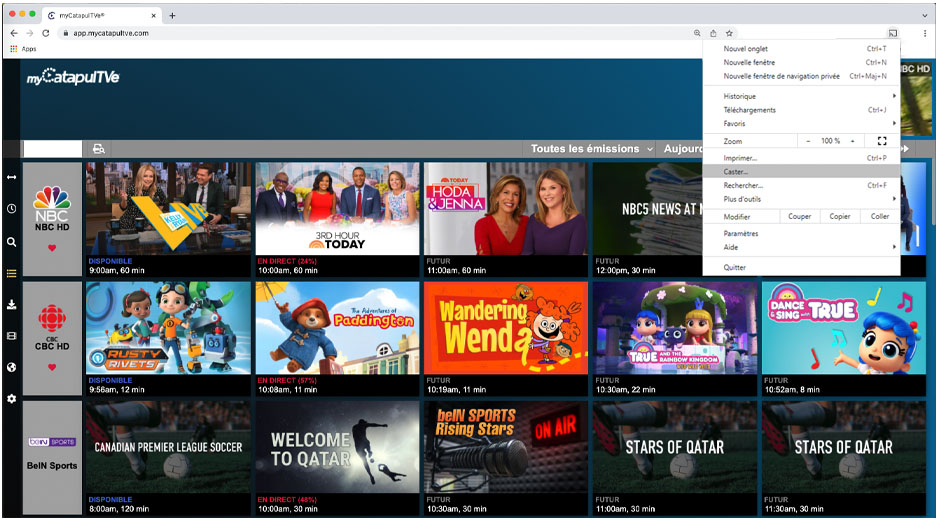Open downloads from the sidebar icon

click(x=11, y=305)
